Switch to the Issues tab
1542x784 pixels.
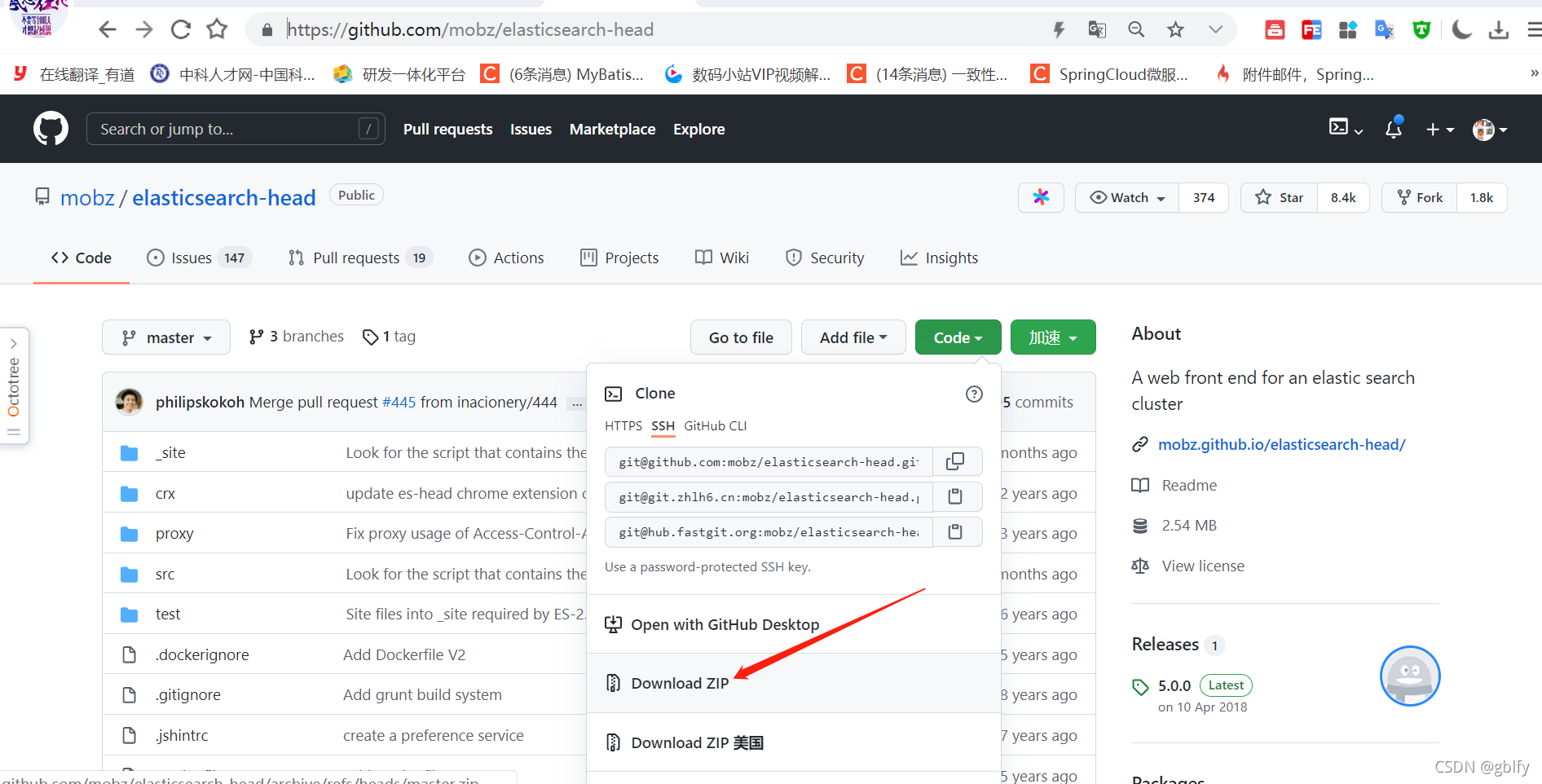click(x=199, y=258)
